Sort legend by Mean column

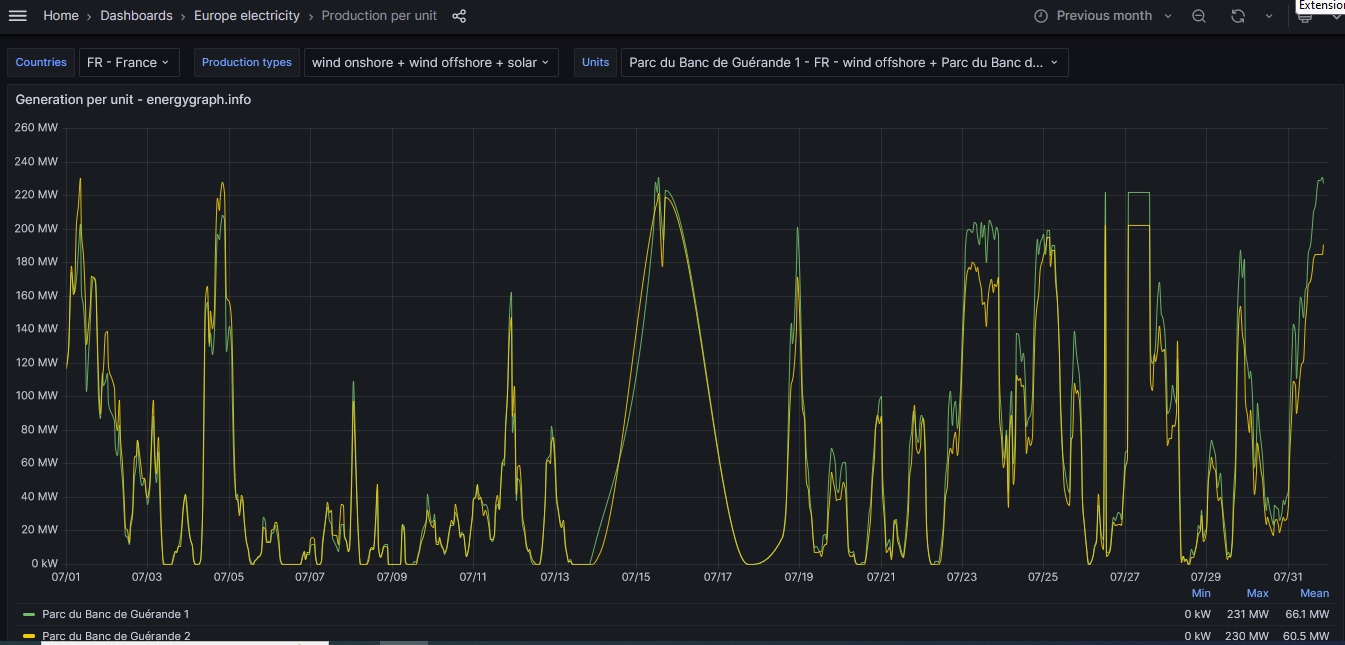pos(1314,593)
